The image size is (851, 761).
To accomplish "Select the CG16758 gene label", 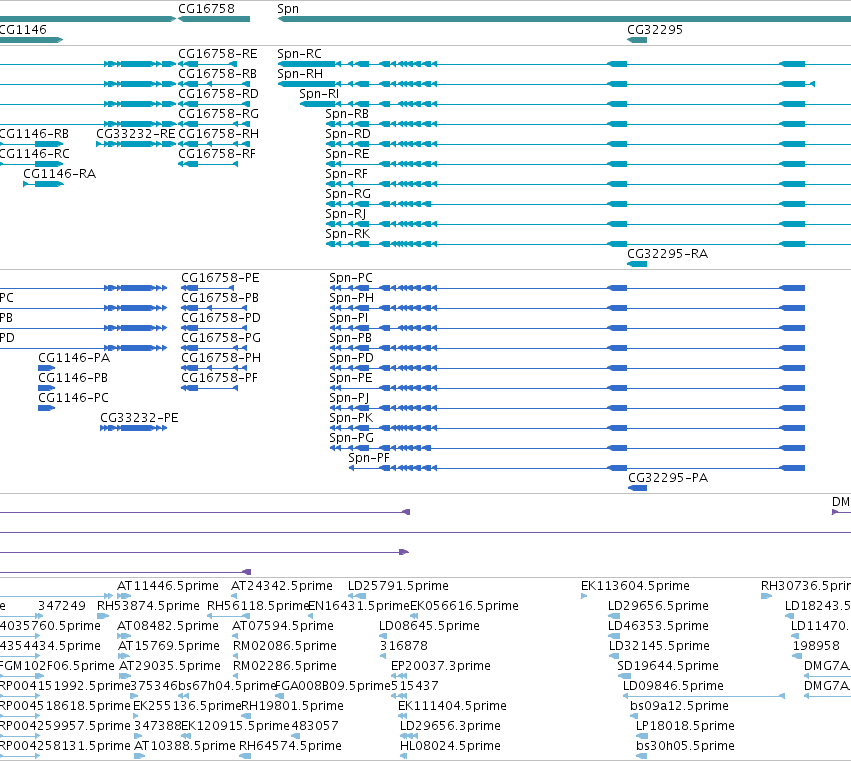I will [x=206, y=9].
